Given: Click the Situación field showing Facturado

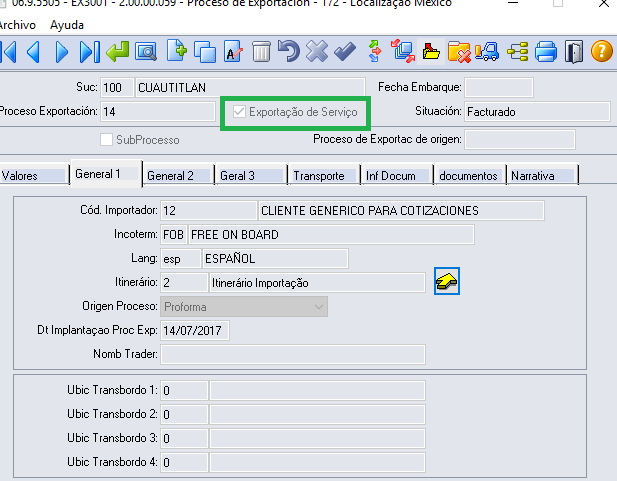Looking at the screenshot, I should pos(537,112).
